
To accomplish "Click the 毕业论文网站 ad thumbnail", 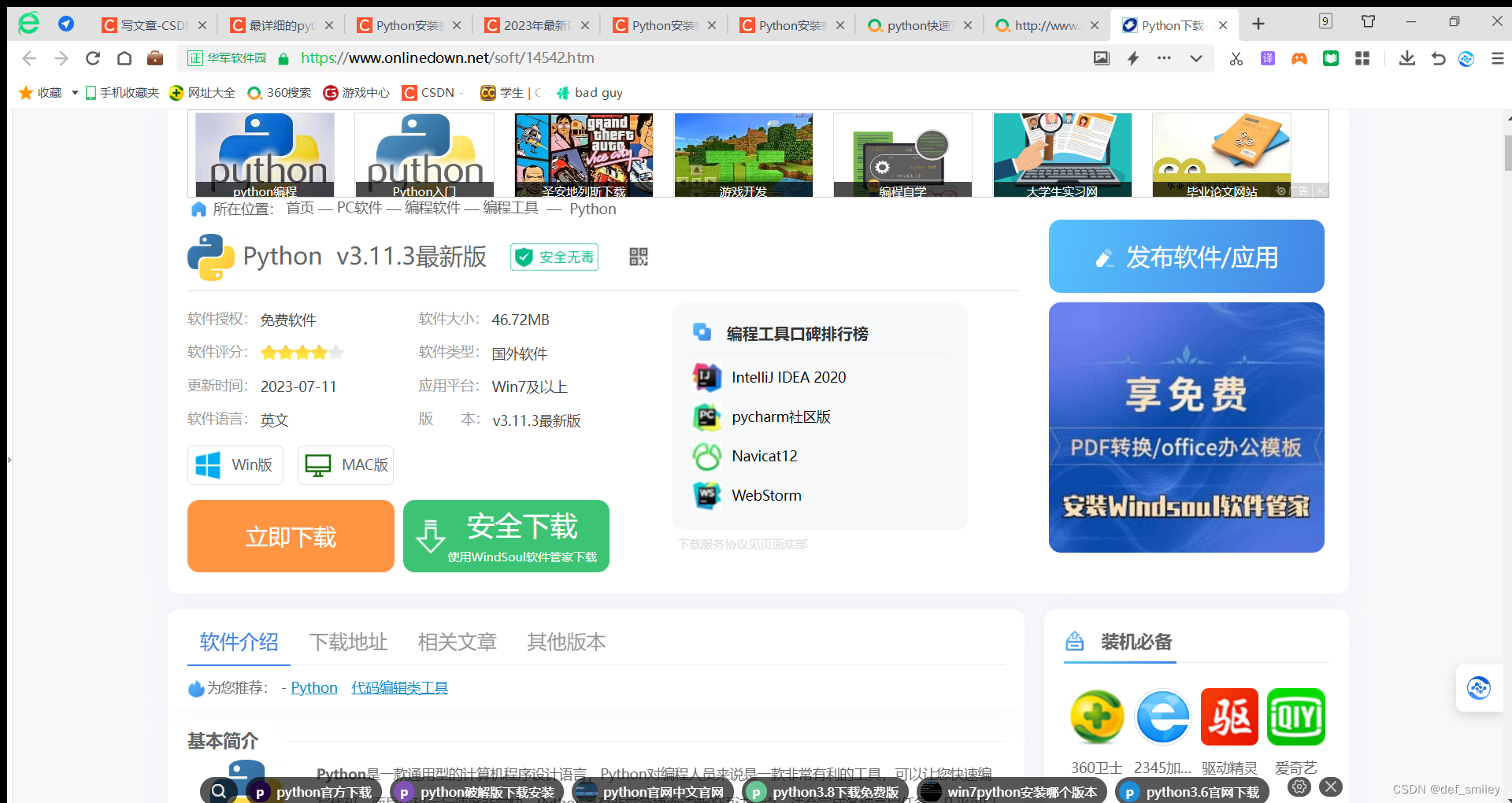I will pyautogui.click(x=1221, y=154).
